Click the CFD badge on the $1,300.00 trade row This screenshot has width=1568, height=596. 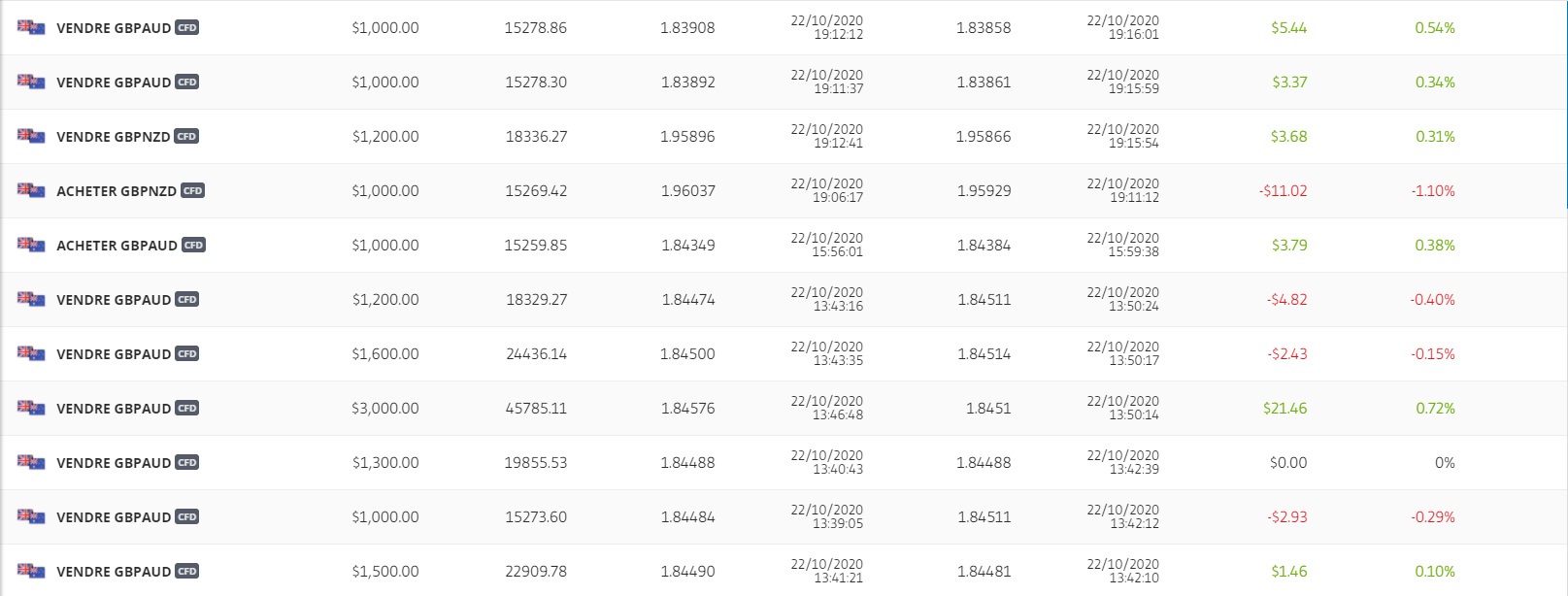click(x=186, y=463)
